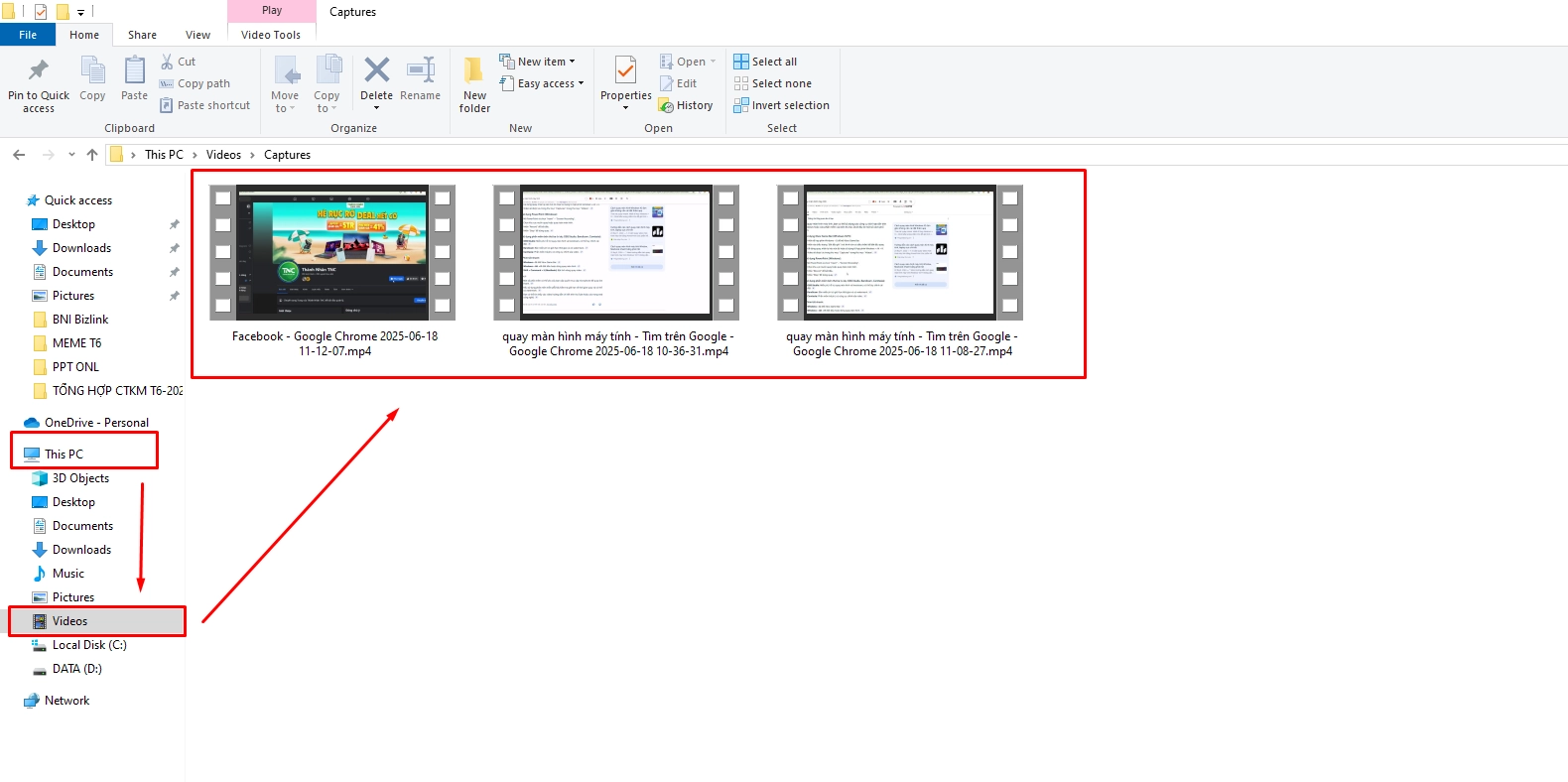Click the forward navigation arrow
The image size is (1568, 782).
[x=48, y=155]
